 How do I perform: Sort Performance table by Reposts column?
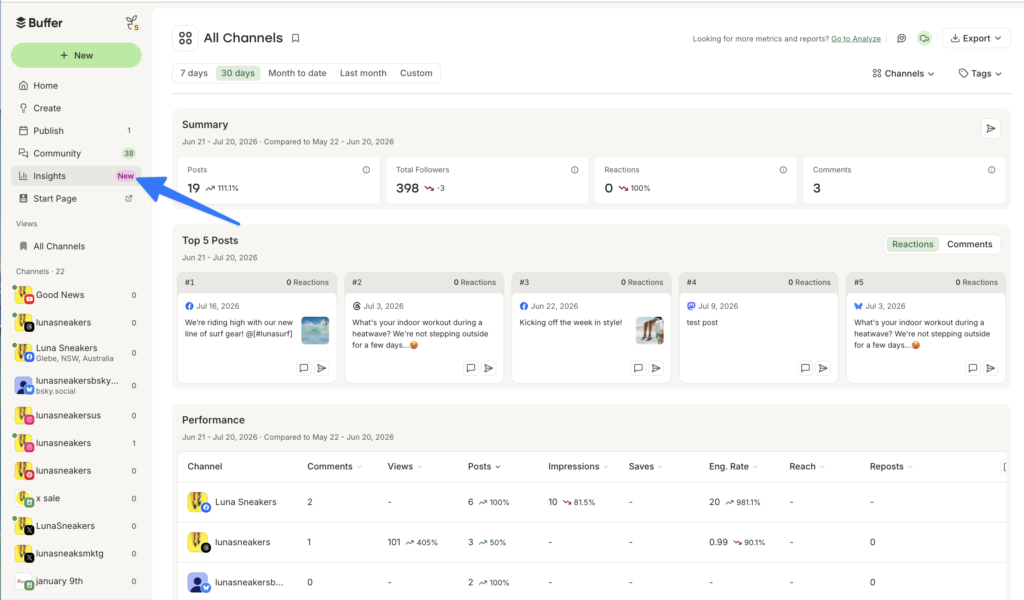pyautogui.click(x=891, y=467)
